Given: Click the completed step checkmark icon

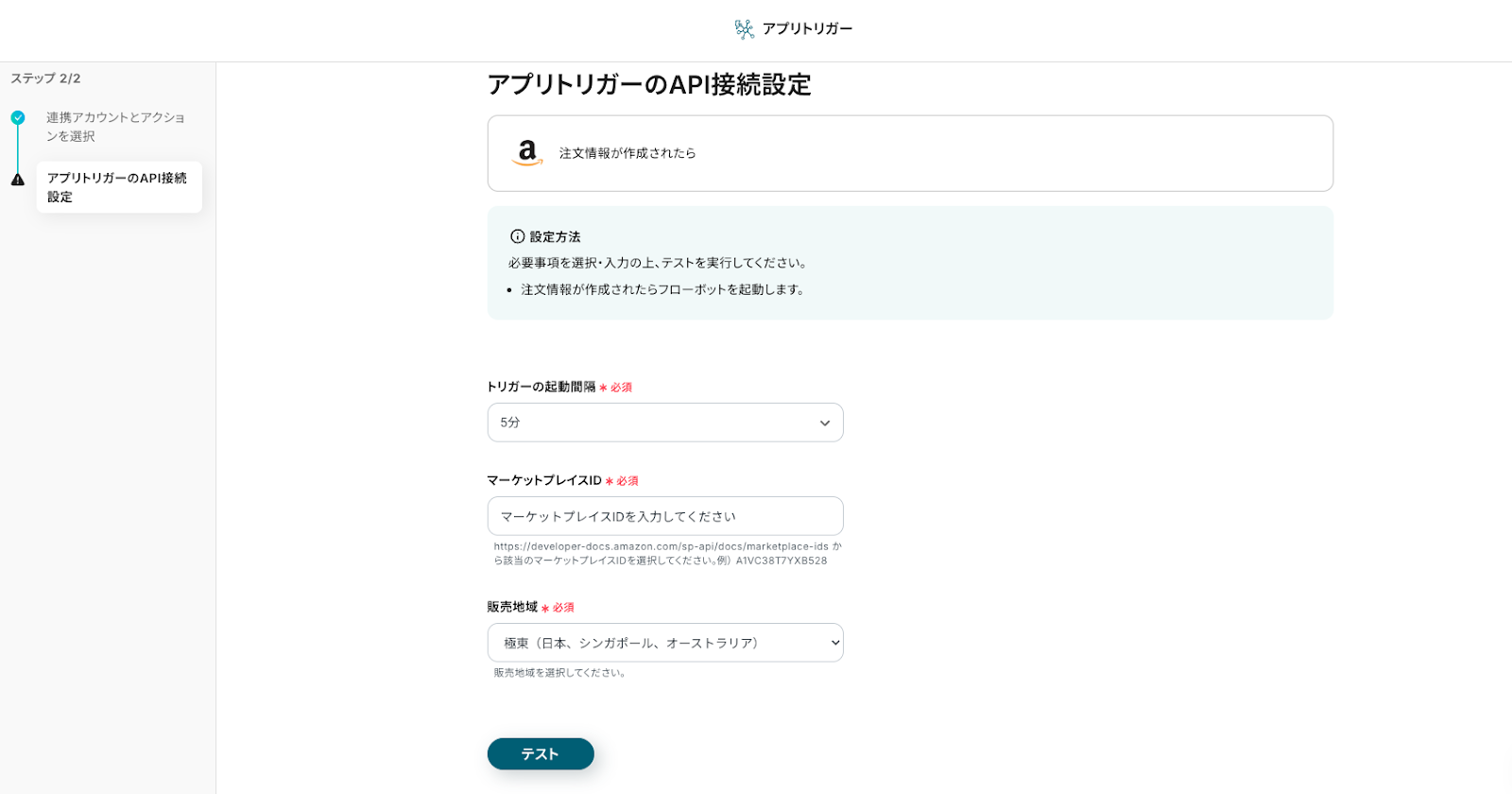Looking at the screenshot, I should 18,118.
